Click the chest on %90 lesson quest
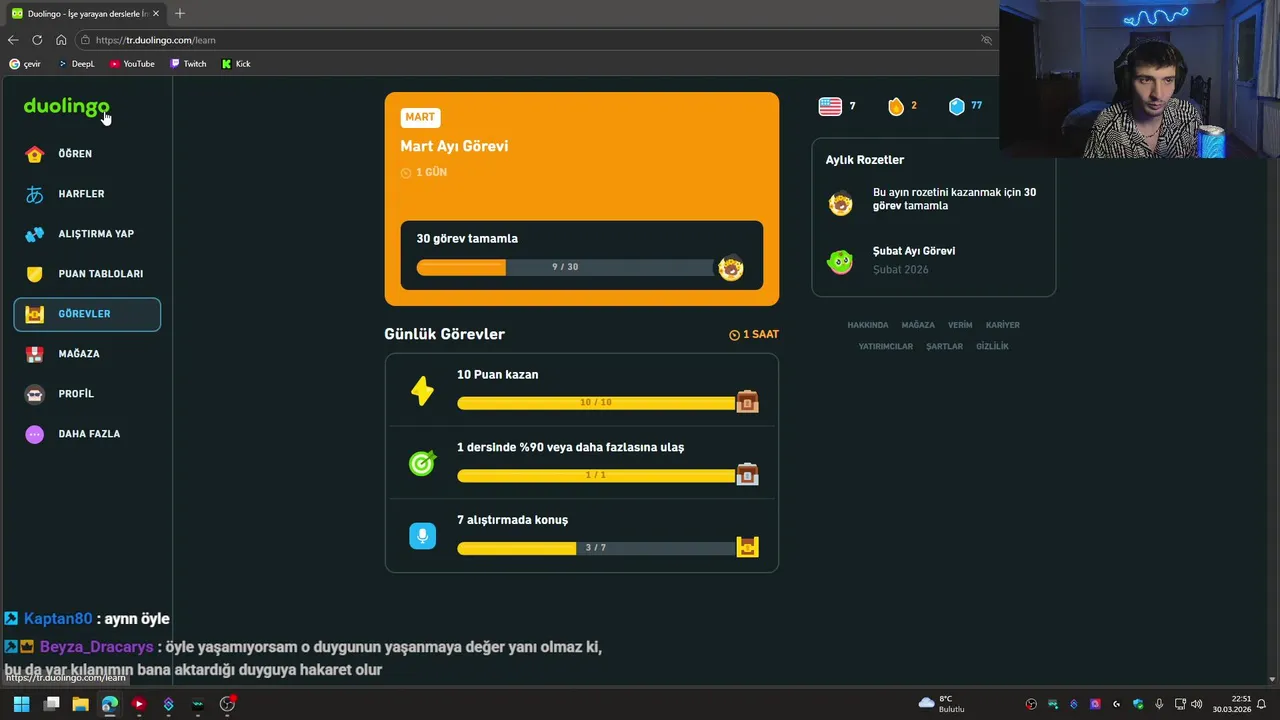Screen dimensions: 1280x720 tap(747, 474)
